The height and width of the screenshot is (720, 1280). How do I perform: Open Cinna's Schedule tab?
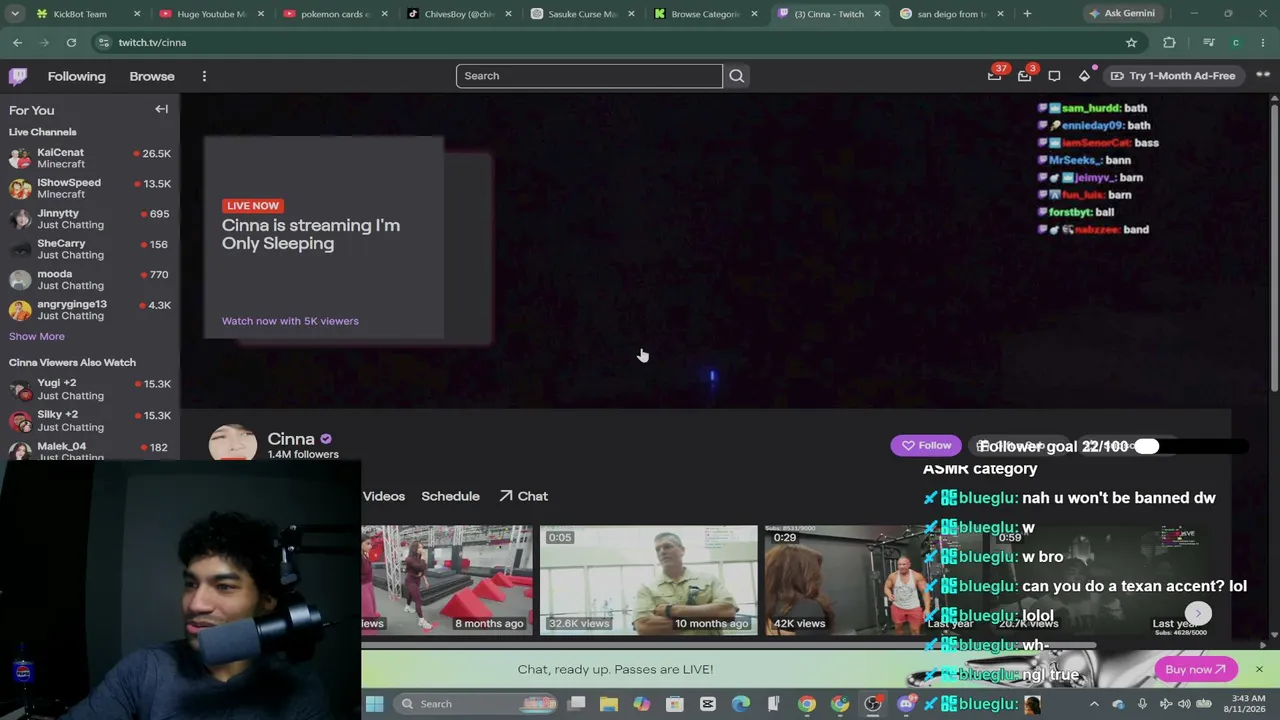point(450,496)
